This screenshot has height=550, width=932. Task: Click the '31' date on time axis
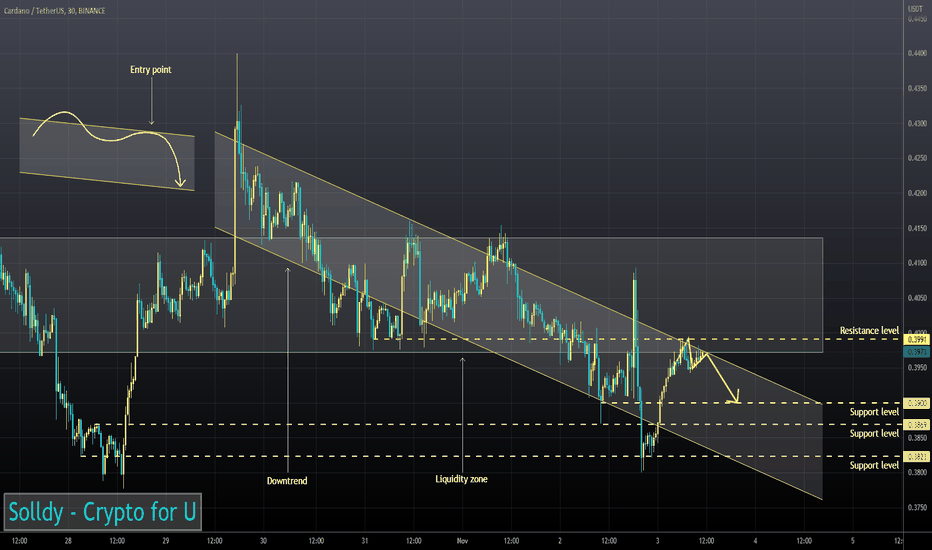click(365, 540)
